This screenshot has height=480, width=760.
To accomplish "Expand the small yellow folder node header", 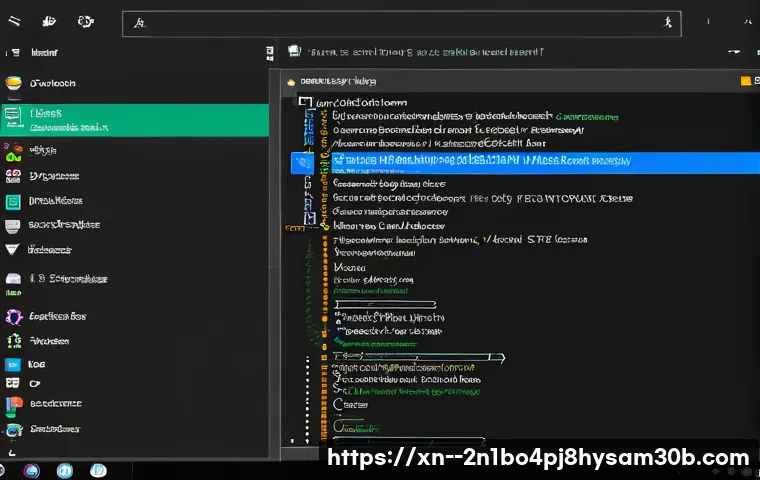I will point(291,82).
